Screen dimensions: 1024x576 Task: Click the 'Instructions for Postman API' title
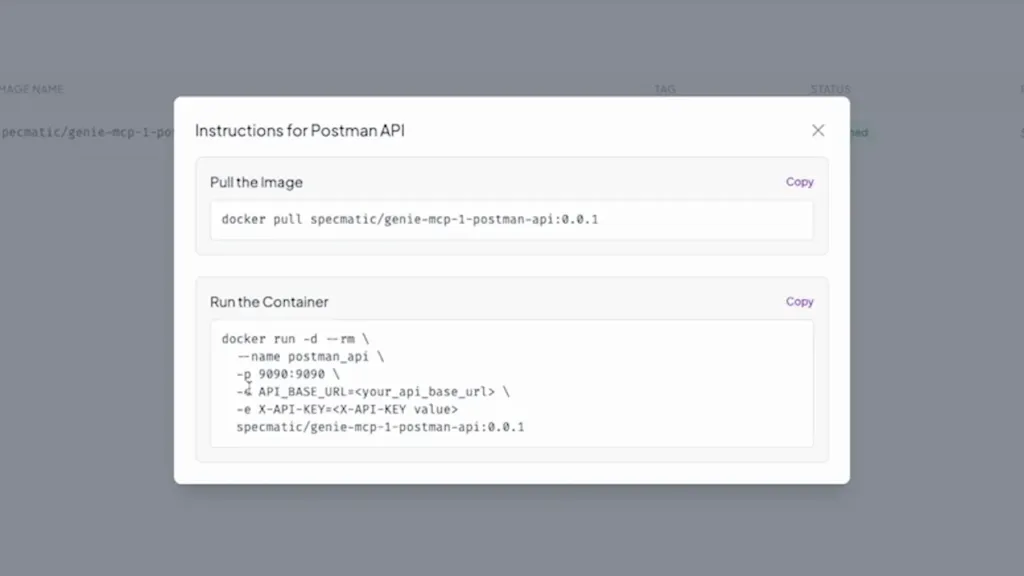(x=300, y=131)
